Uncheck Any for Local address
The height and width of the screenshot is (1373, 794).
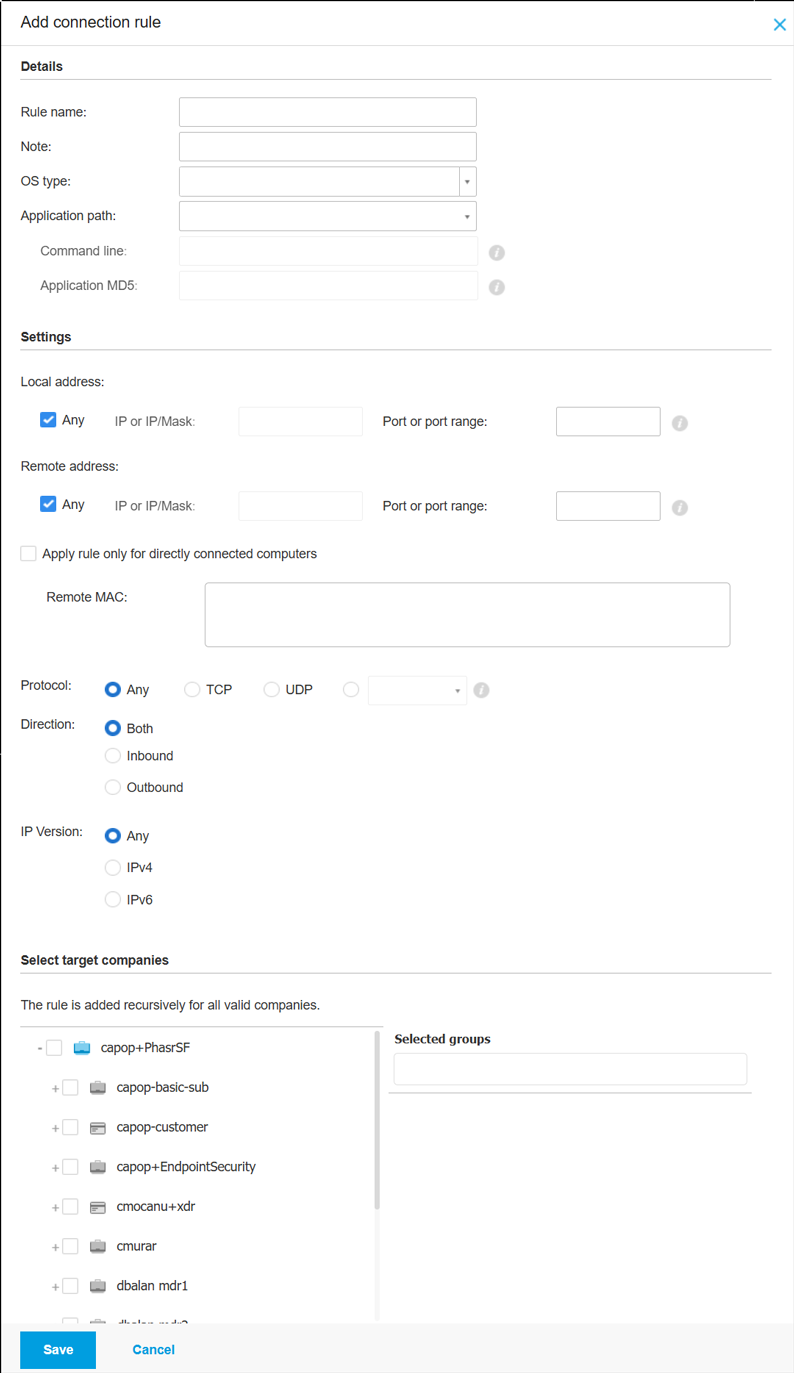pos(48,420)
